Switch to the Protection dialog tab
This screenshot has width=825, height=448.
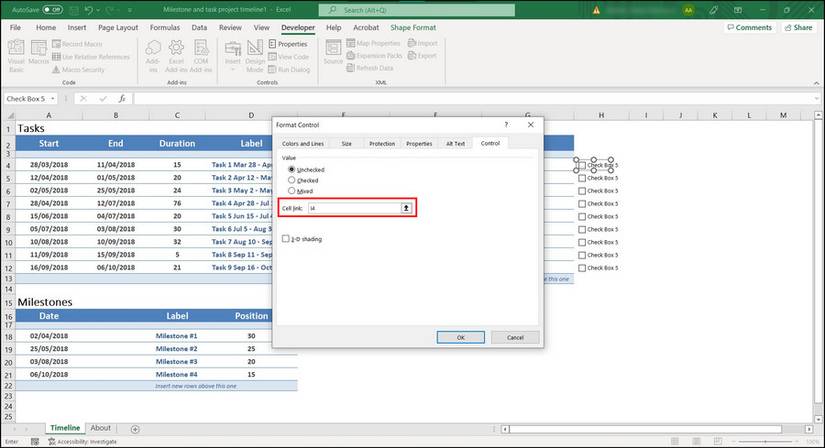[x=382, y=144]
